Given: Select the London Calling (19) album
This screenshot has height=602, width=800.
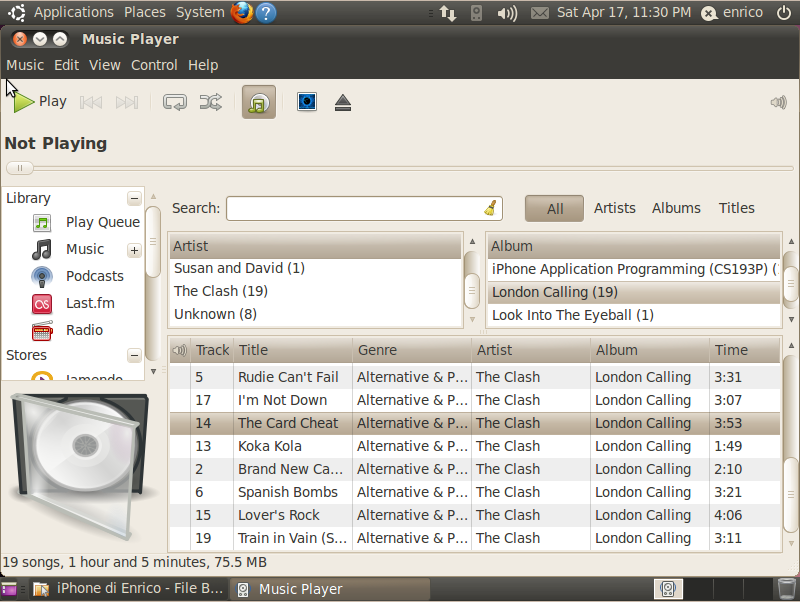Looking at the screenshot, I should tap(634, 292).
